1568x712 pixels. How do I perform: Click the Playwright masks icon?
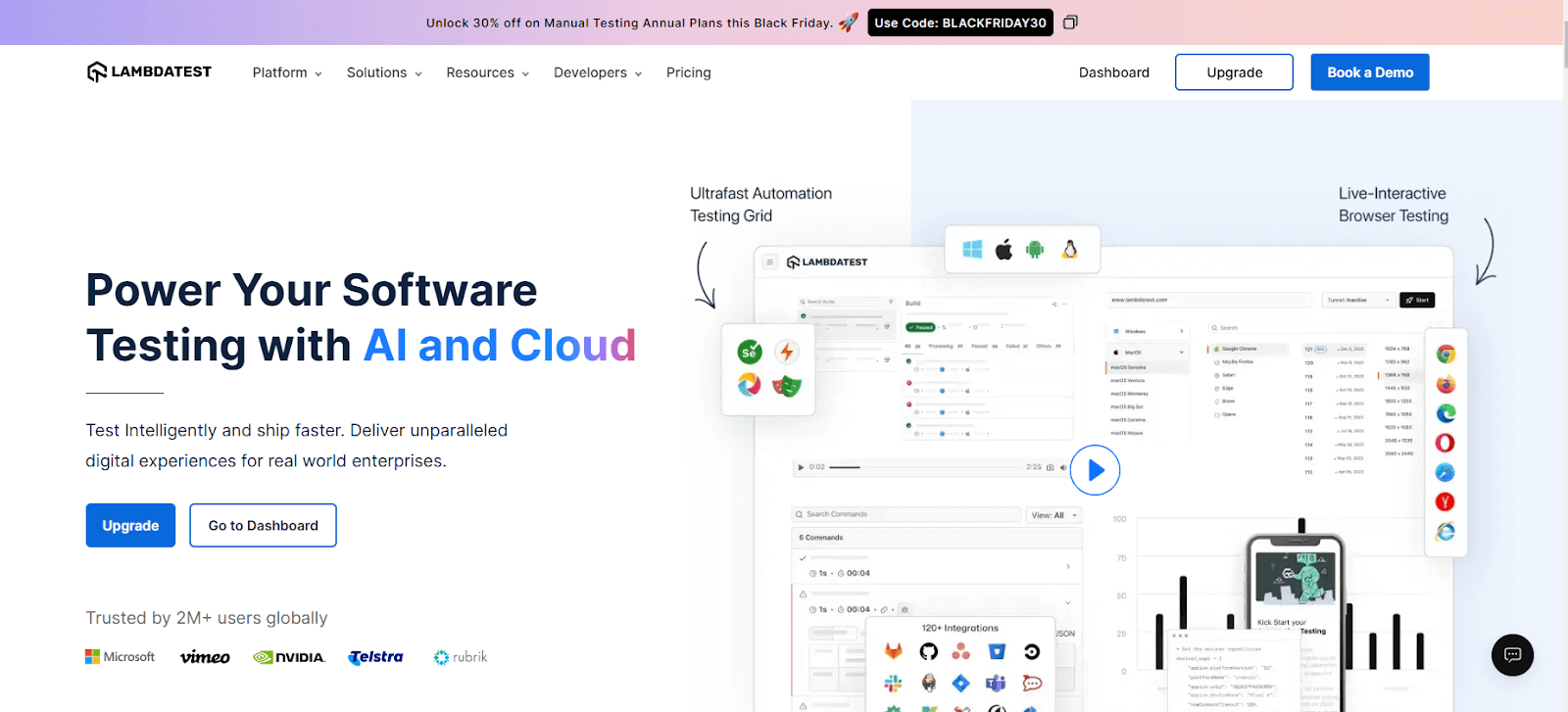786,385
